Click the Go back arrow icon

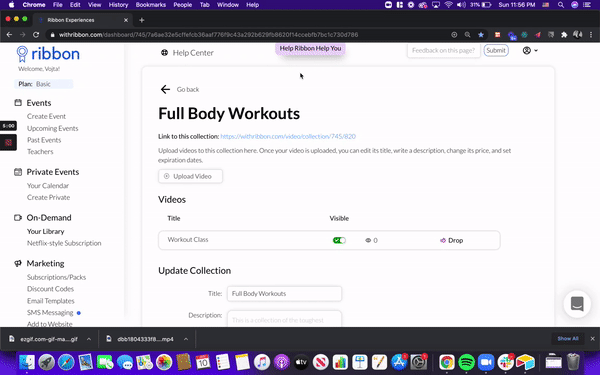(165, 89)
